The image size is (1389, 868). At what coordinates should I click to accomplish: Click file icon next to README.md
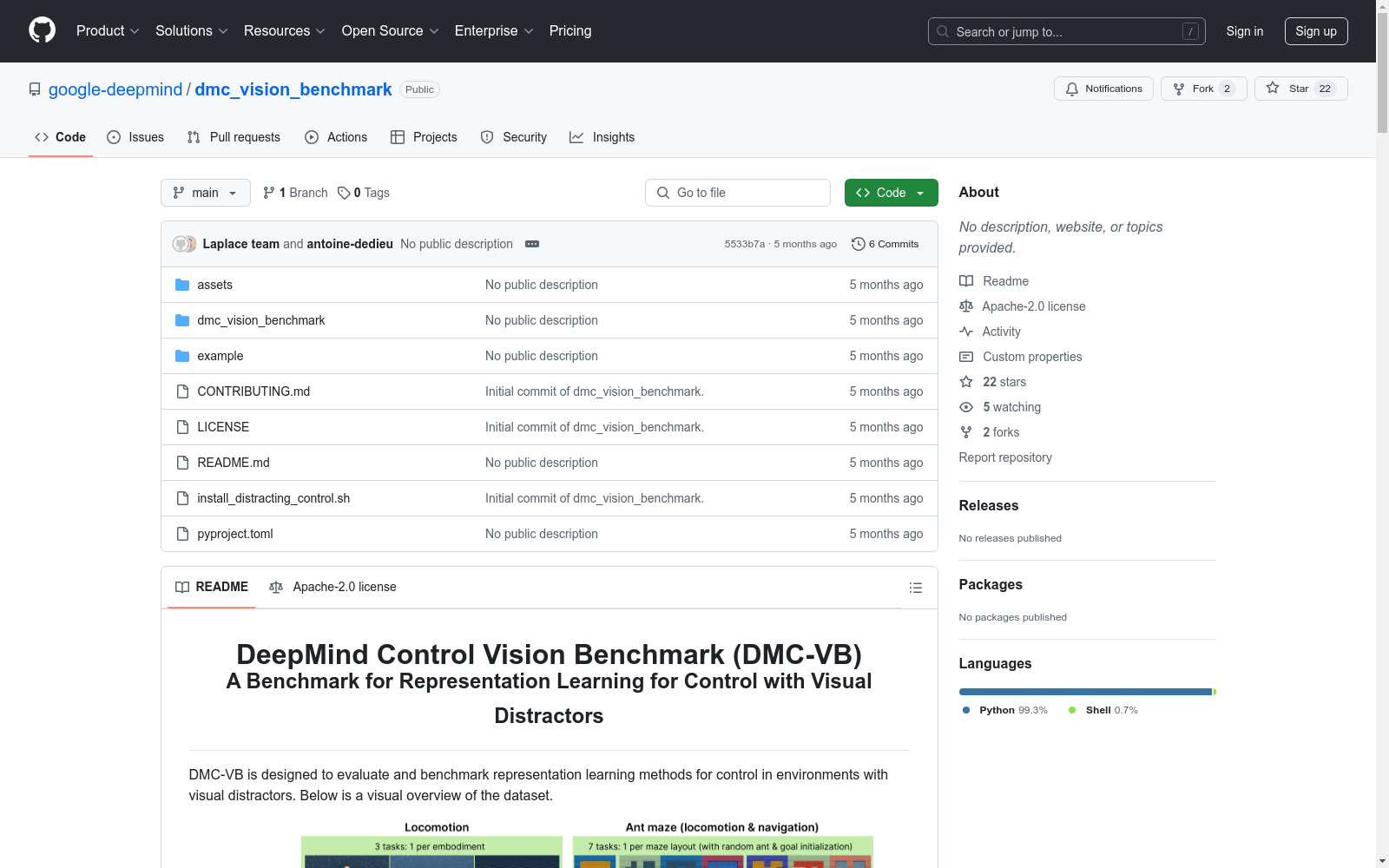click(x=182, y=463)
